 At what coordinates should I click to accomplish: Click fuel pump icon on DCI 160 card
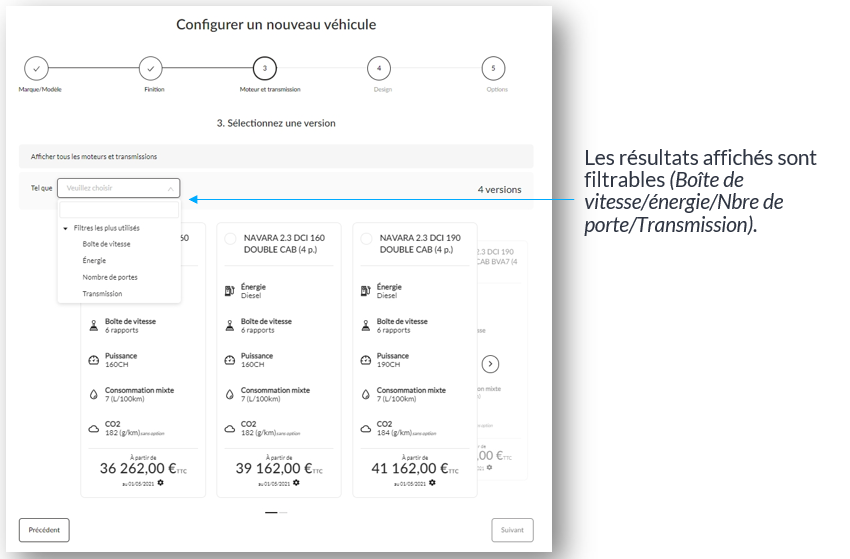[x=229, y=291]
